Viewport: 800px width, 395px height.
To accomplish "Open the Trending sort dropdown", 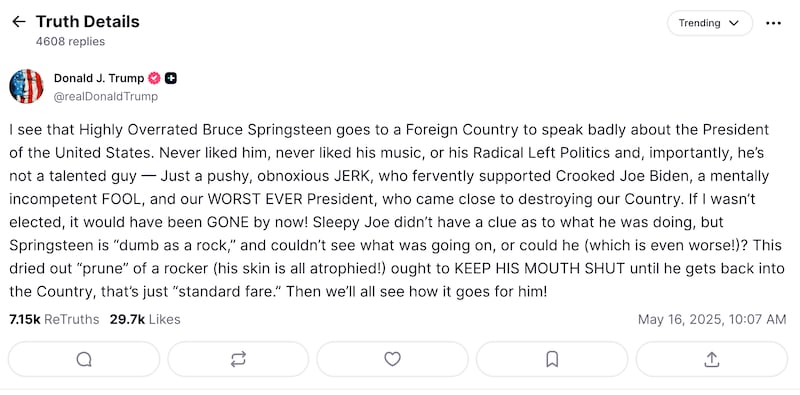I will pyautogui.click(x=710, y=23).
